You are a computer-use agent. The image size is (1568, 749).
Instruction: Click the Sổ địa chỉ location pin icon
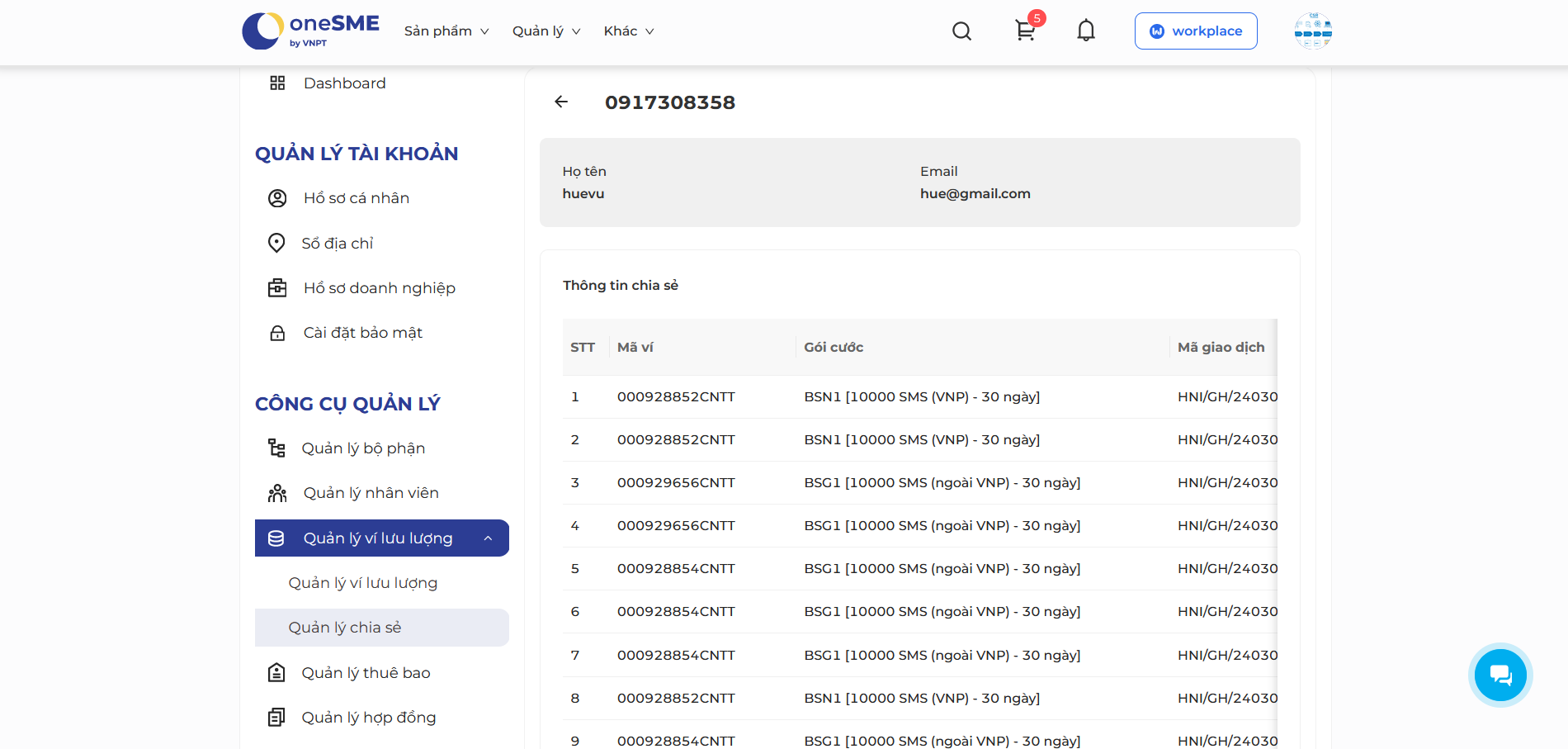(276, 243)
